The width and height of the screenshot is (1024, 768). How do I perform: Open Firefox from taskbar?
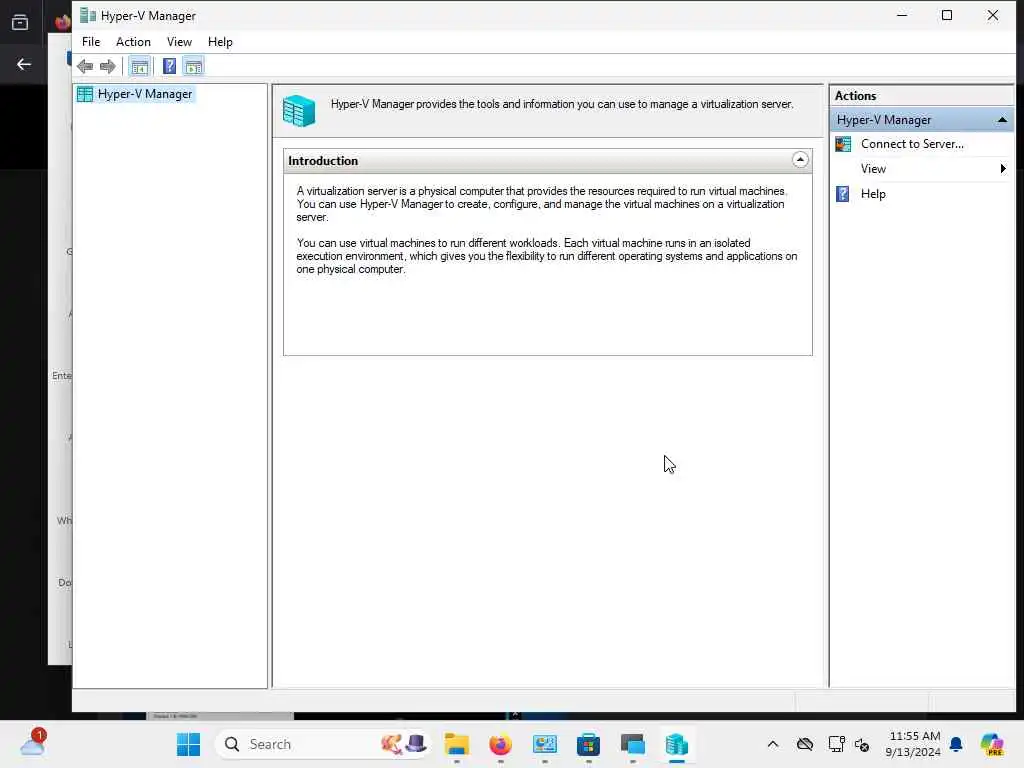coord(500,744)
